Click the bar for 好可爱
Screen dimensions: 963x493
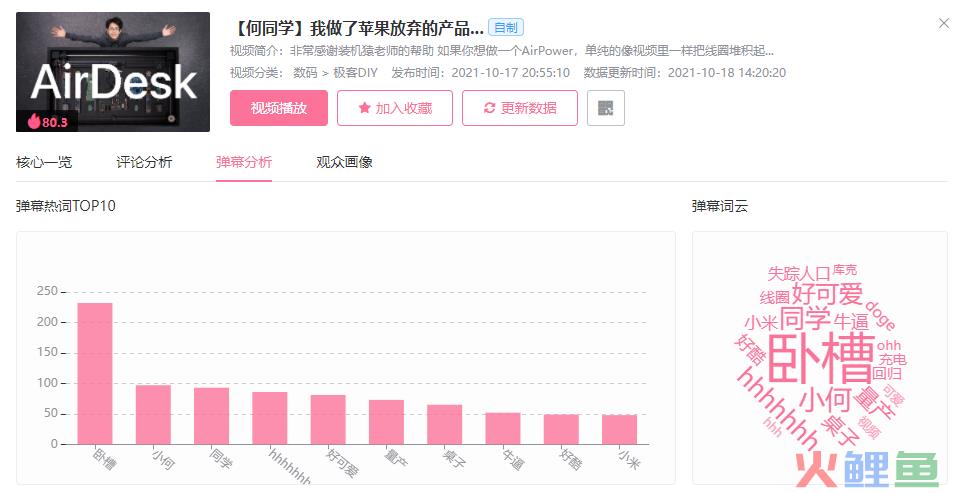pos(328,419)
